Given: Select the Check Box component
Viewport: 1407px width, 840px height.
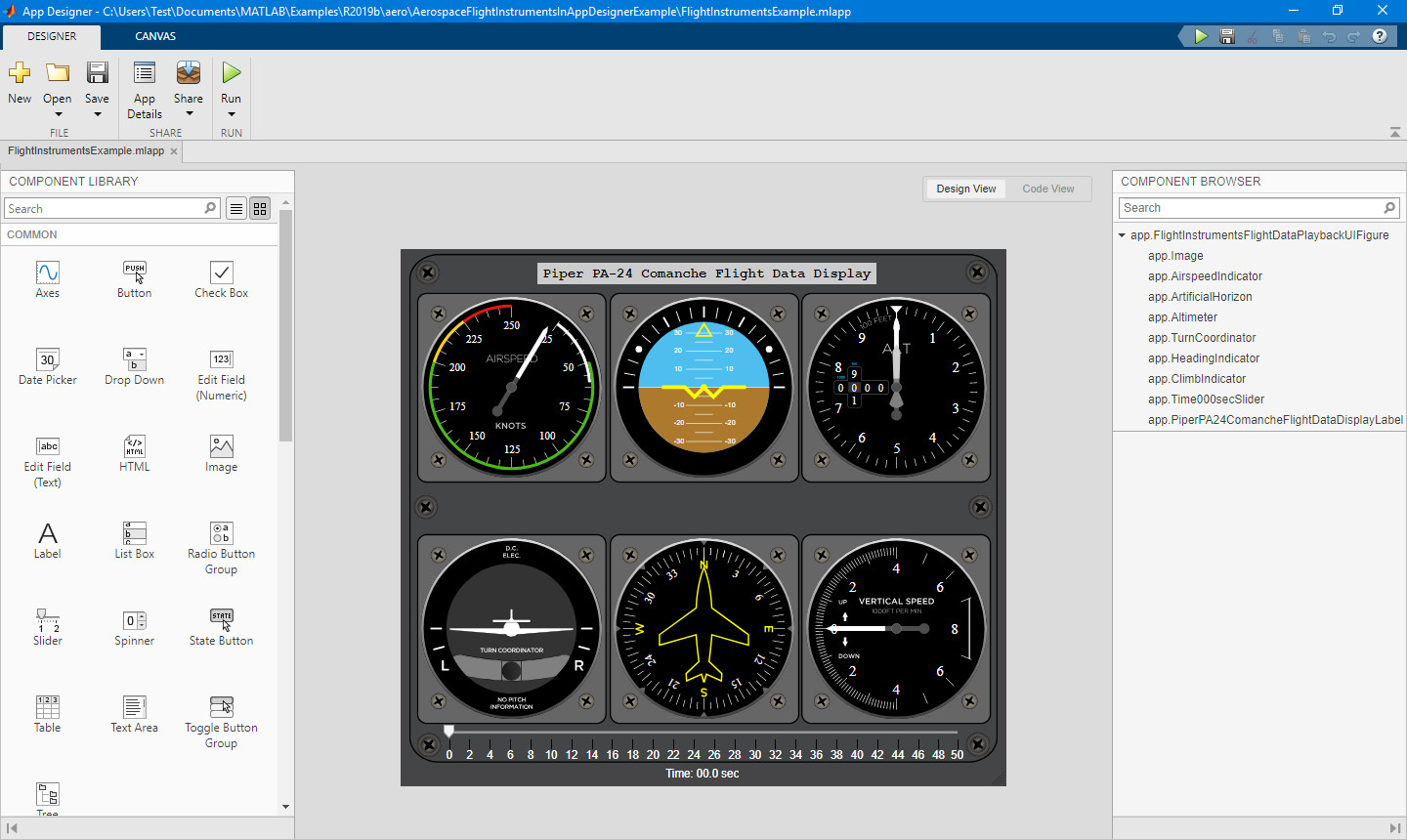Looking at the screenshot, I should coord(222,279).
